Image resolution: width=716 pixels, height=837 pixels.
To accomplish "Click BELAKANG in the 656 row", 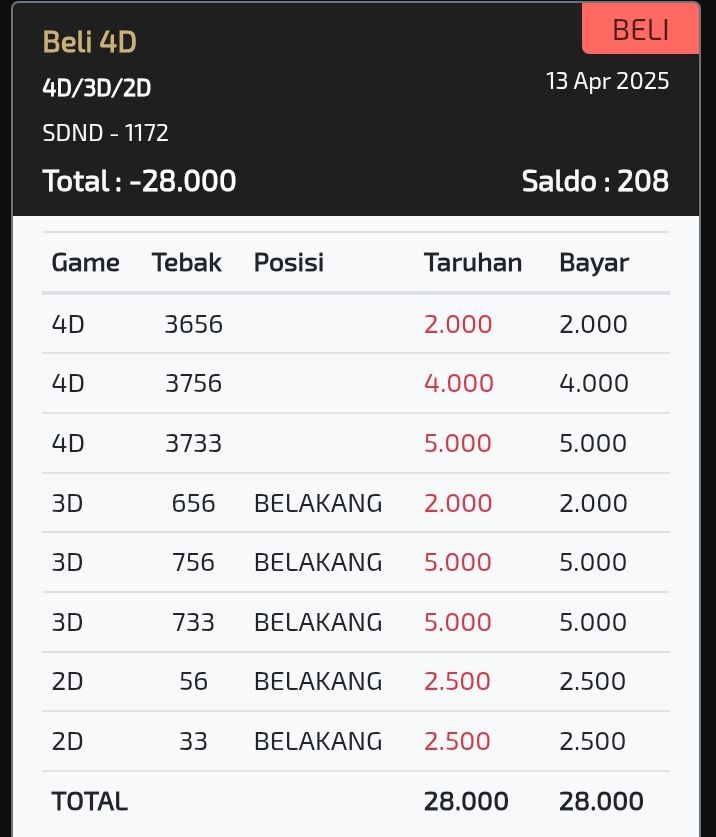I will click(x=318, y=503).
